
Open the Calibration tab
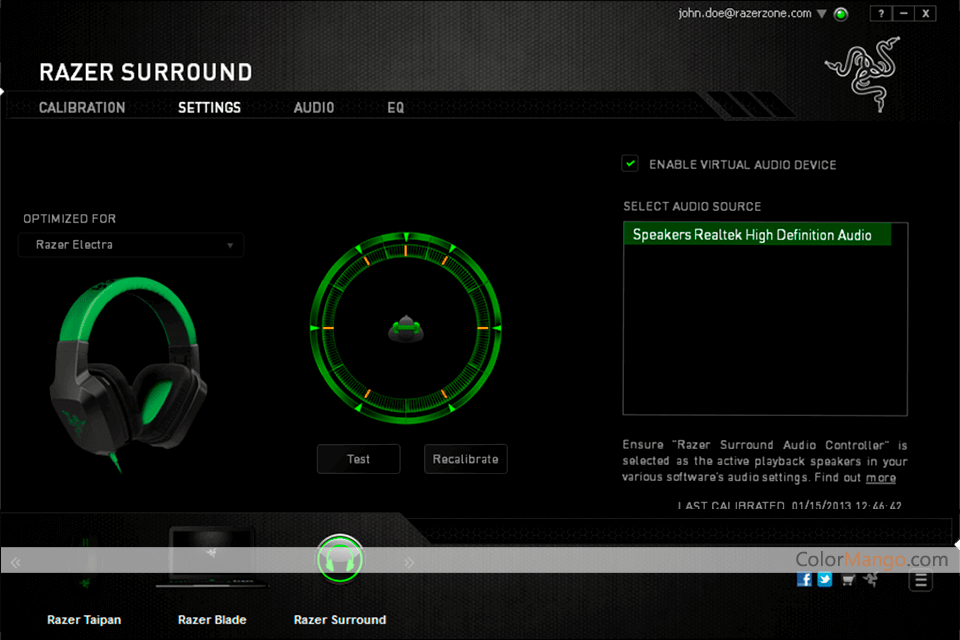82,108
